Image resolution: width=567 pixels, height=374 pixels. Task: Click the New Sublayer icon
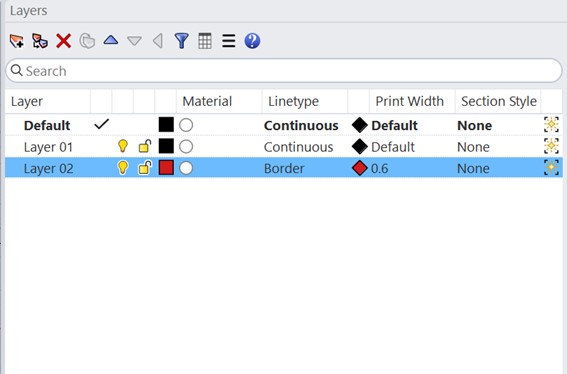(40, 41)
